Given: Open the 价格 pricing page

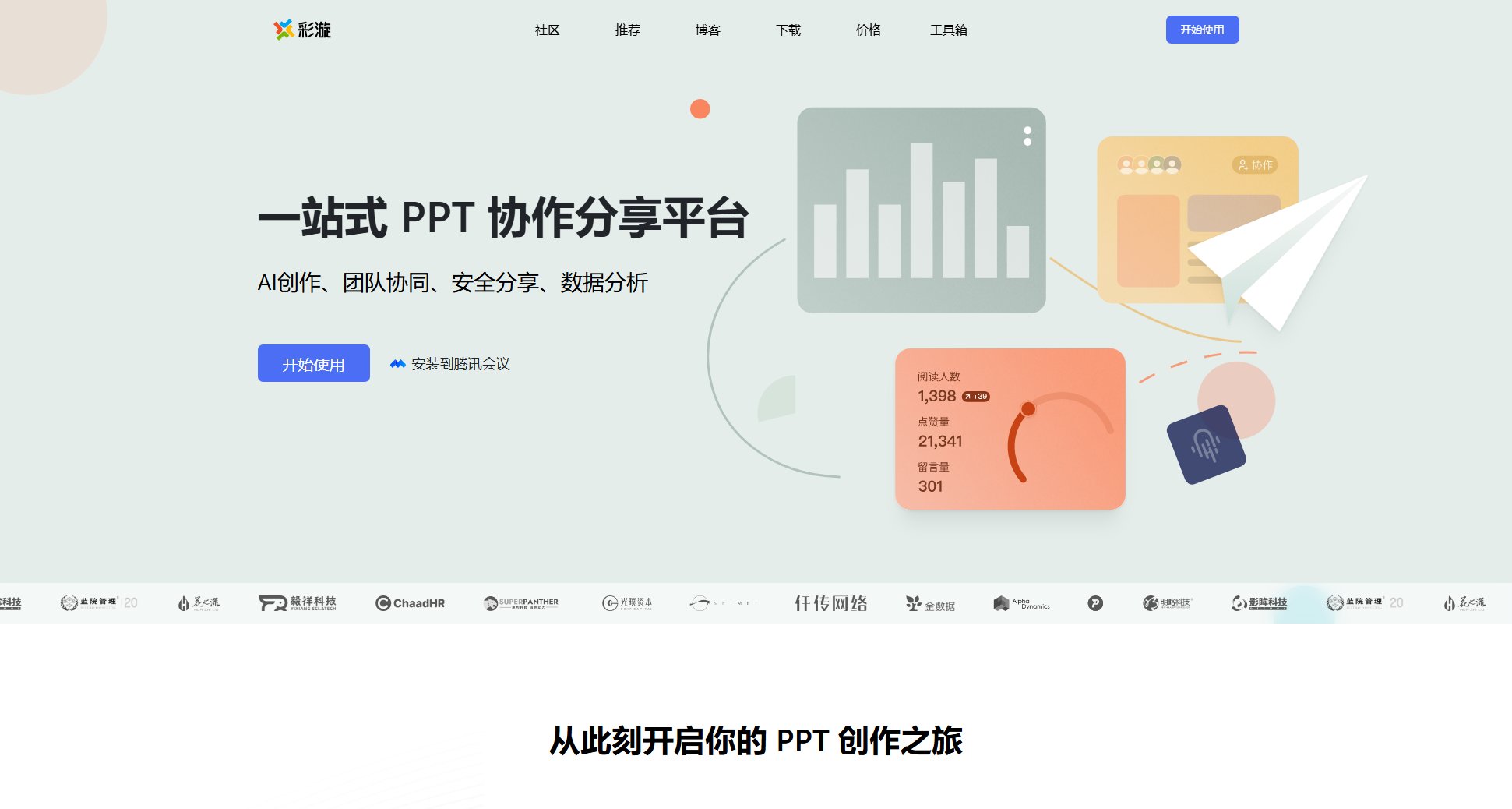Looking at the screenshot, I should click(x=868, y=30).
